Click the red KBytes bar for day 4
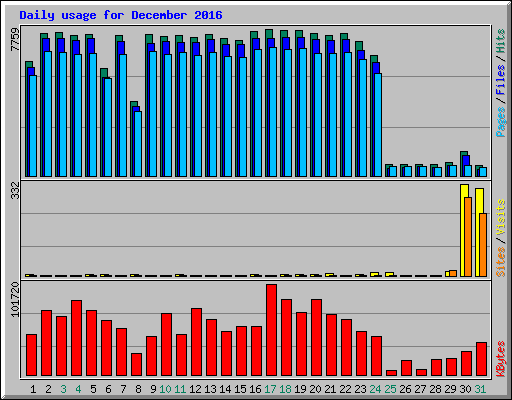512x400 pixels. tap(76, 338)
